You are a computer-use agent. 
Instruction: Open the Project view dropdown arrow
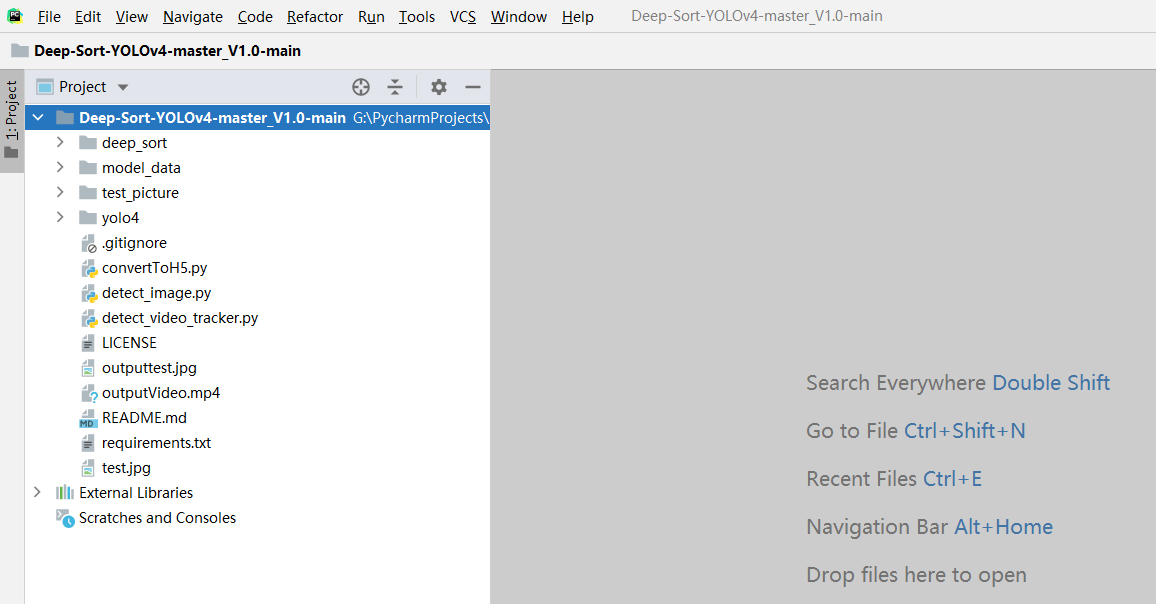[123, 87]
